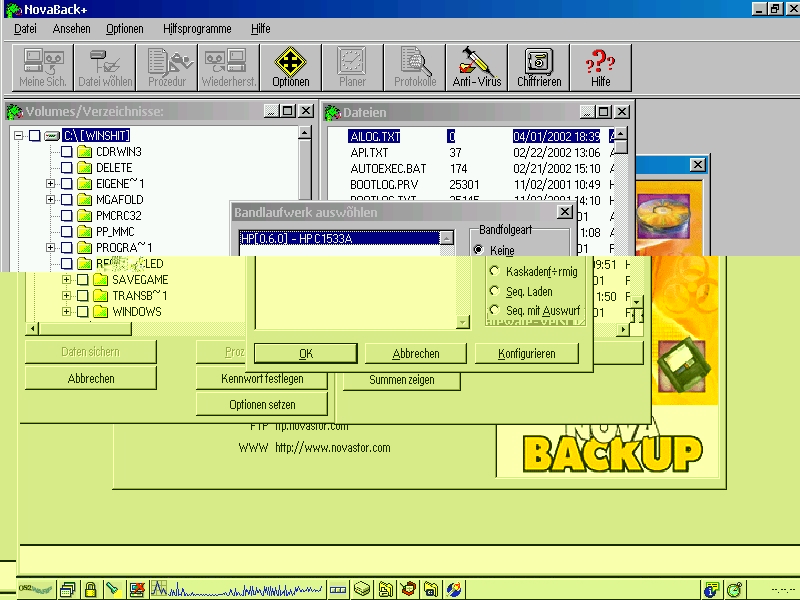Click Abbrechen in the Bandlaufwerk dialog

tap(416, 353)
